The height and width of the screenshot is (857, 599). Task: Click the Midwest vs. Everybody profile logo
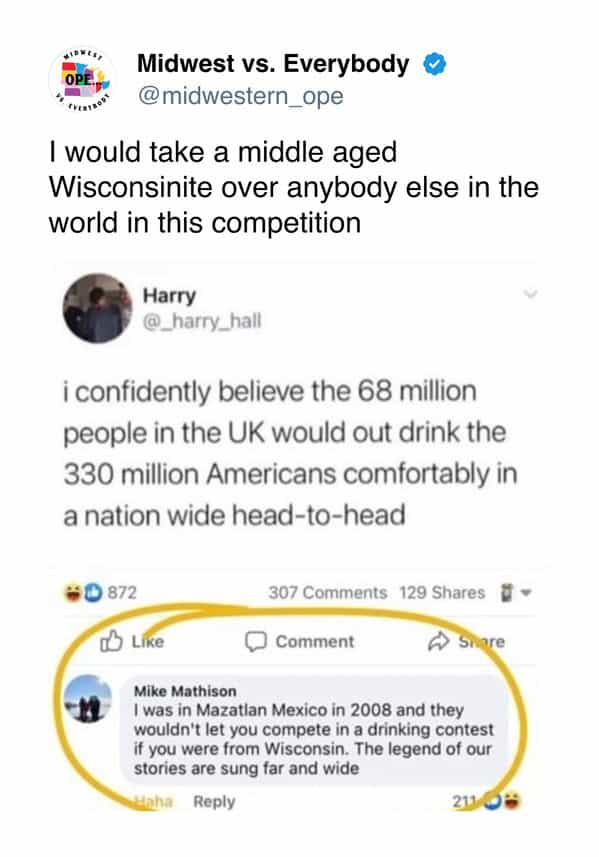(x=81, y=80)
